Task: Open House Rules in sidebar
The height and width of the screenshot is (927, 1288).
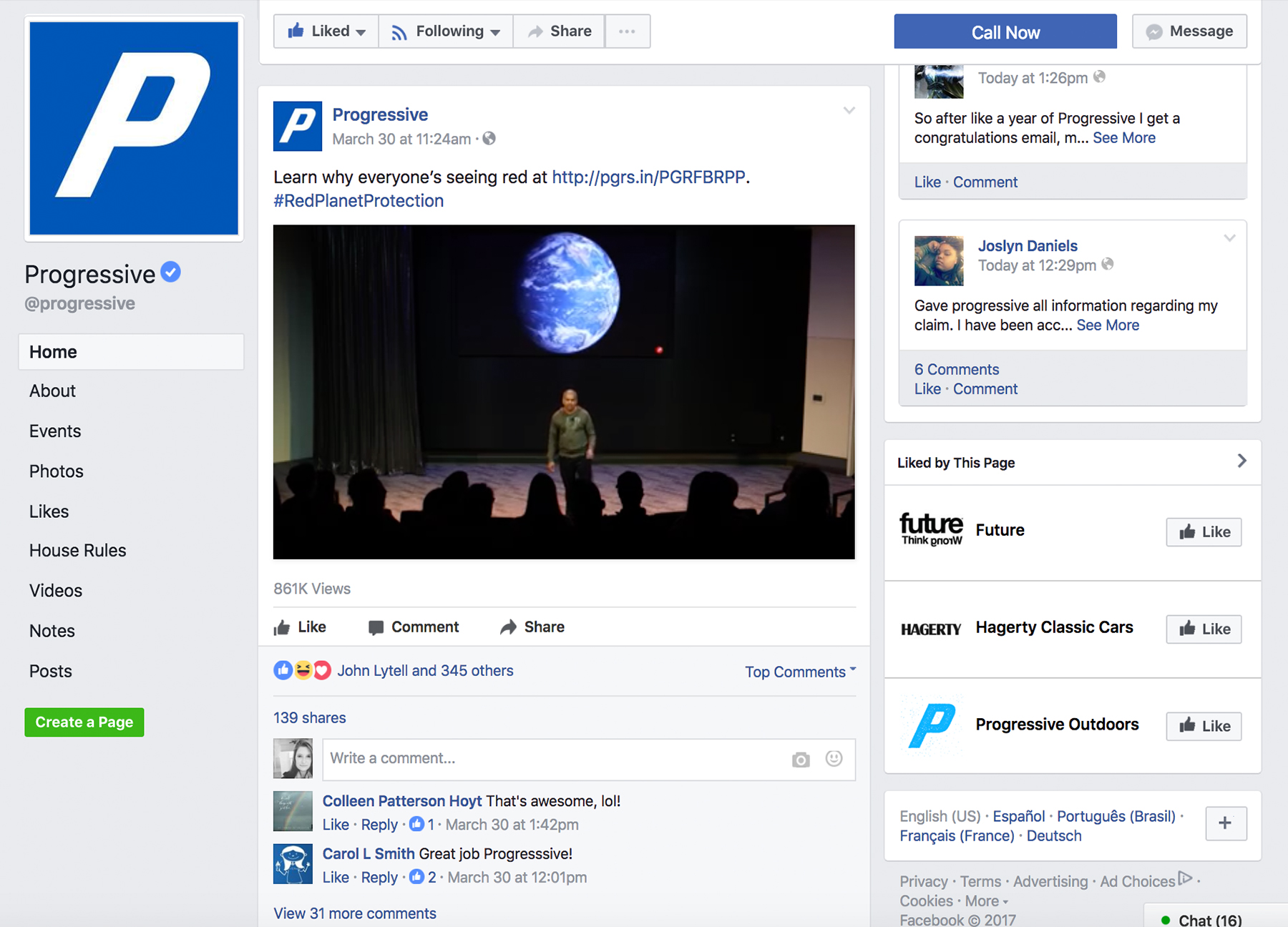Action: click(77, 551)
